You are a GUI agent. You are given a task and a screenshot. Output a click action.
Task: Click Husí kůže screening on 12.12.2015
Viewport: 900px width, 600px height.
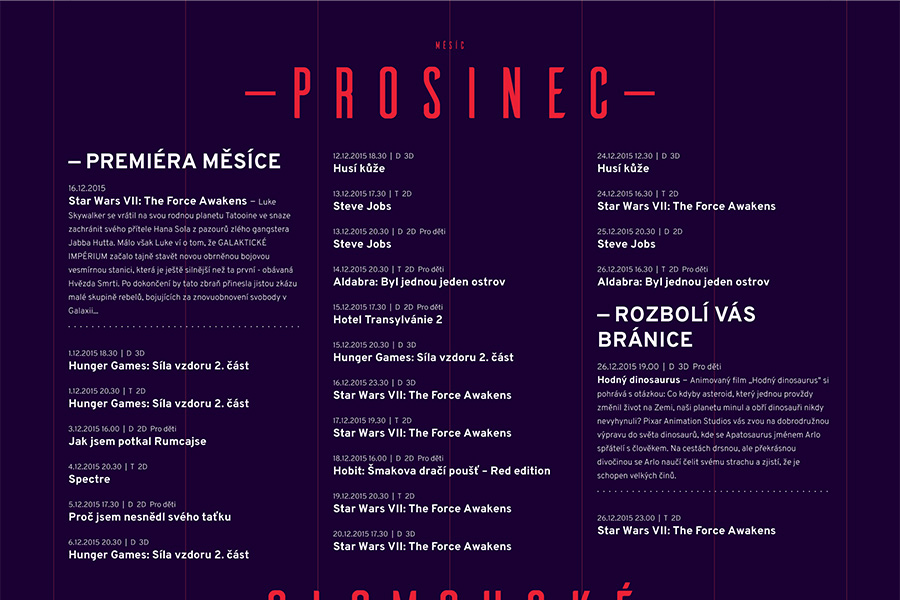[351, 169]
